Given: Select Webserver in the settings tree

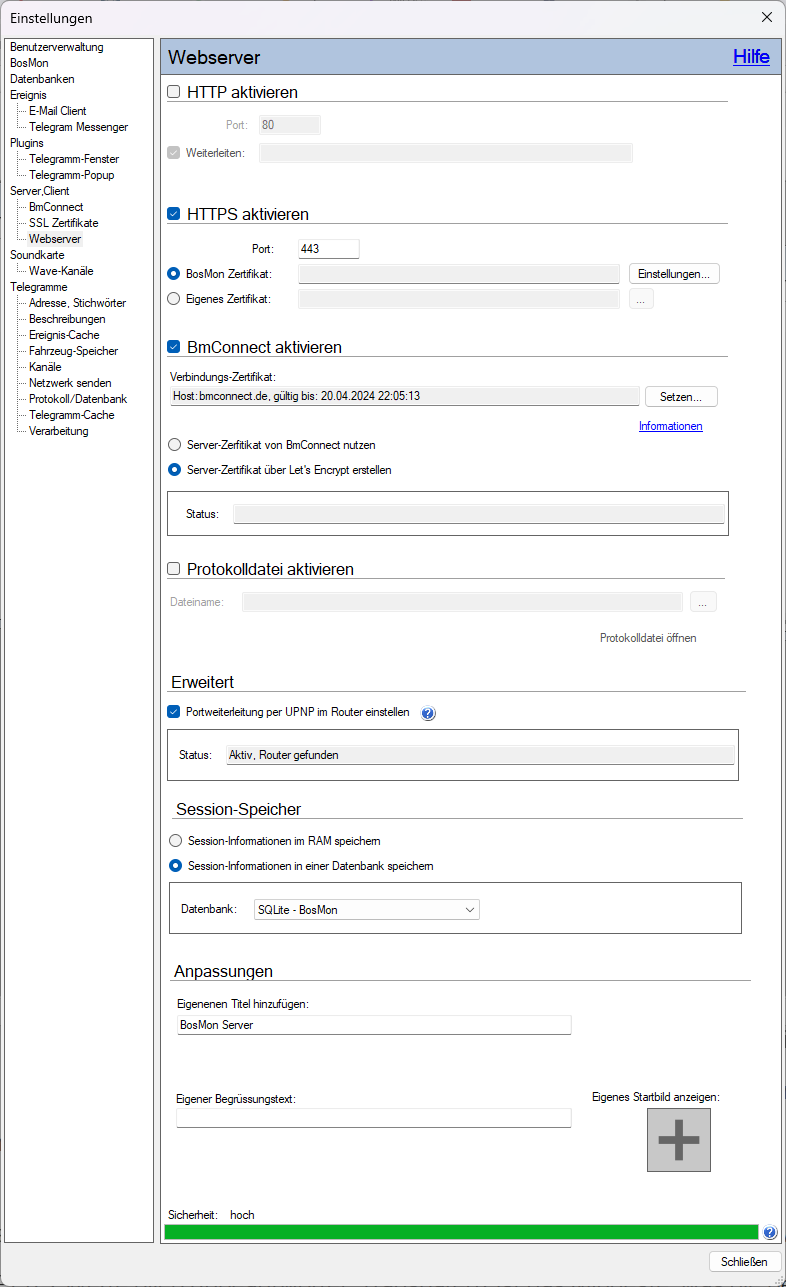Looking at the screenshot, I should [55, 239].
